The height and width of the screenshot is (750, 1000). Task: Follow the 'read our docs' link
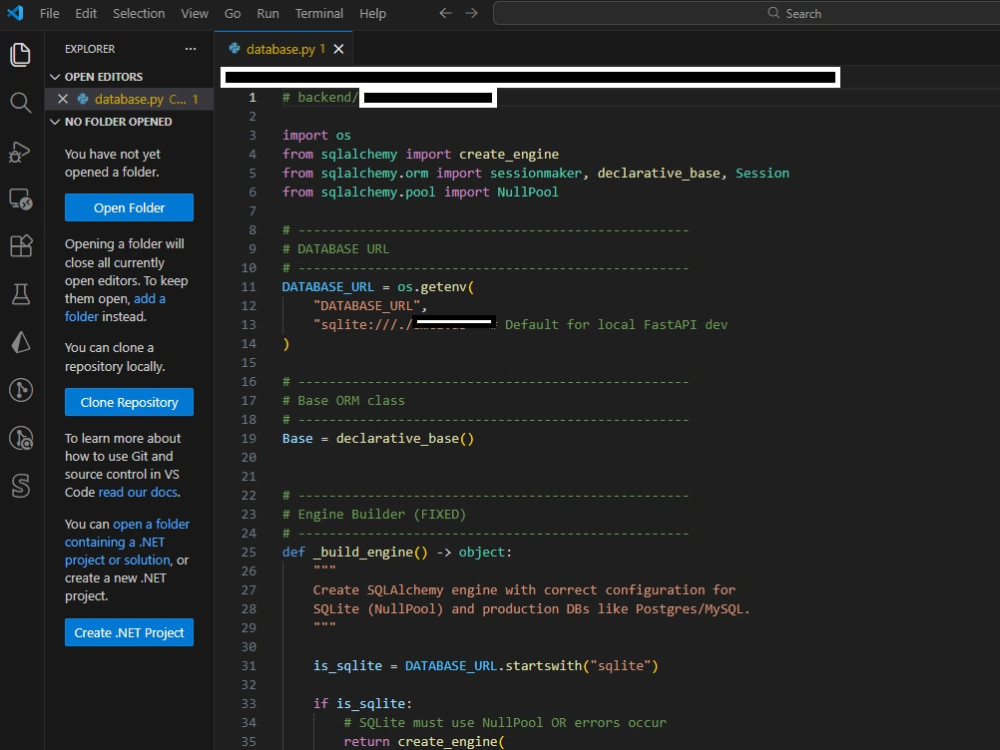(138, 492)
